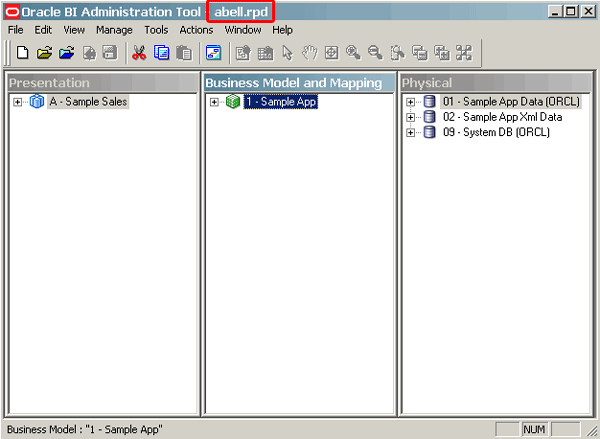Cut selection with the red scissors icon
This screenshot has width=600, height=439.
[139, 53]
